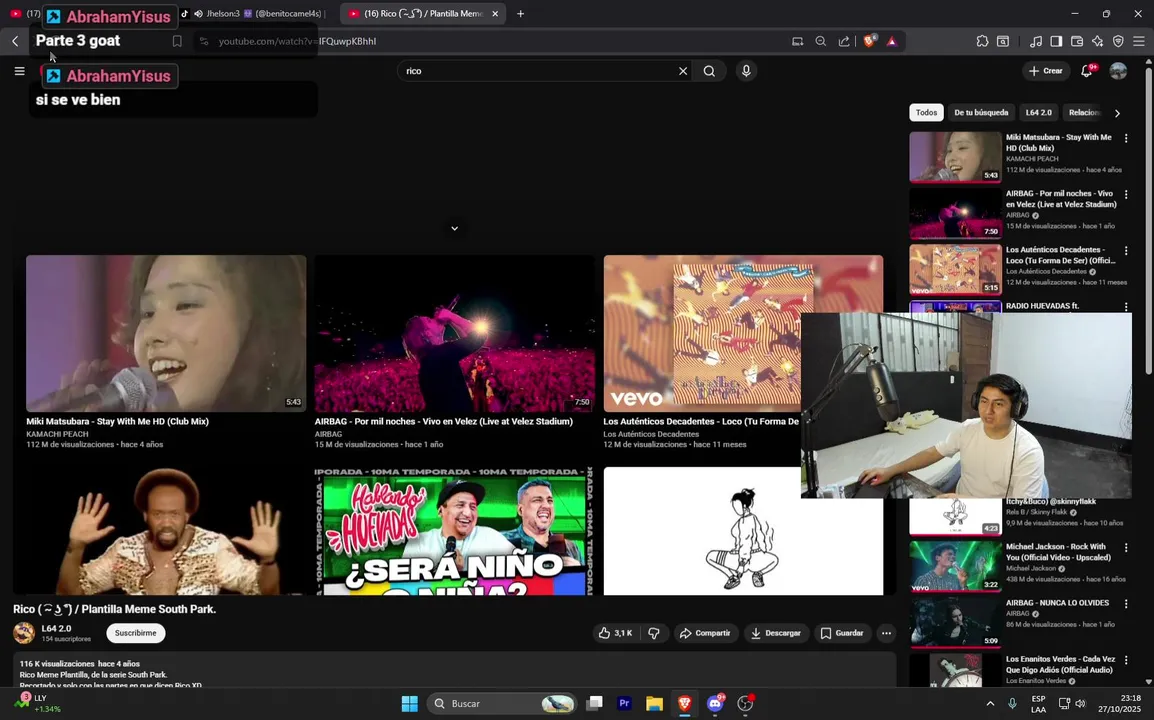The height and width of the screenshot is (720, 1154).
Task: Click the Crear button
Action: (x=1045, y=71)
